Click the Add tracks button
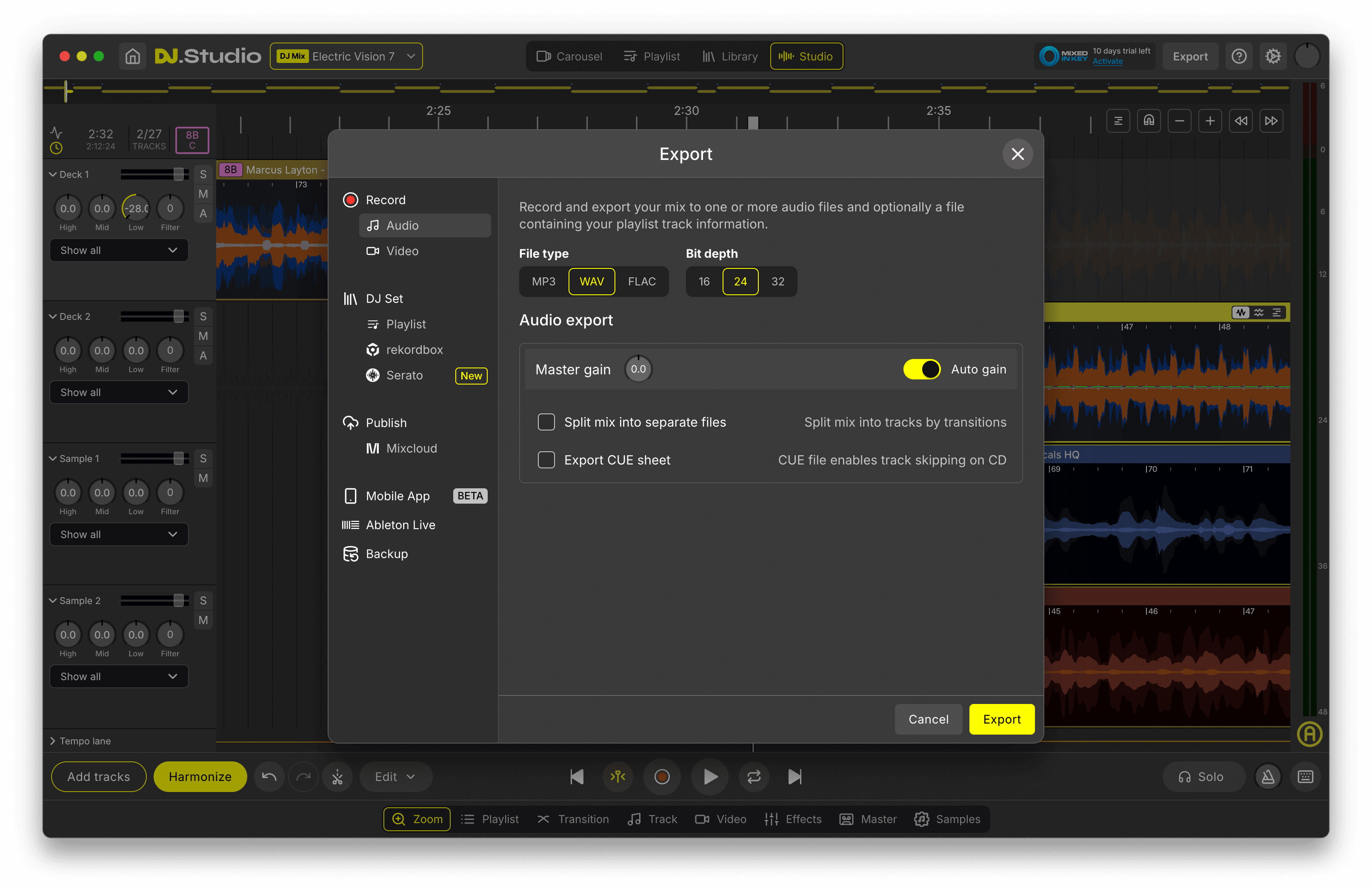 [x=99, y=777]
